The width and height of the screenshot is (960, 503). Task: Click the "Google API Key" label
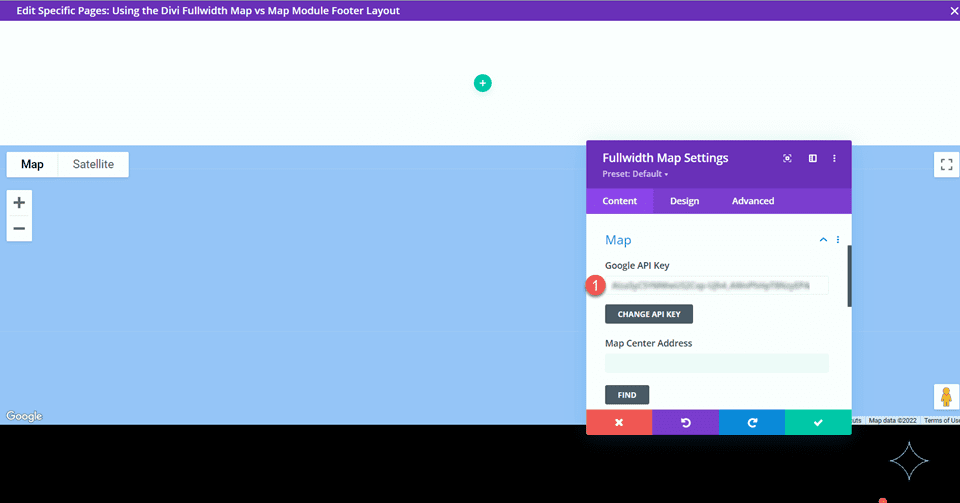[x=637, y=266]
